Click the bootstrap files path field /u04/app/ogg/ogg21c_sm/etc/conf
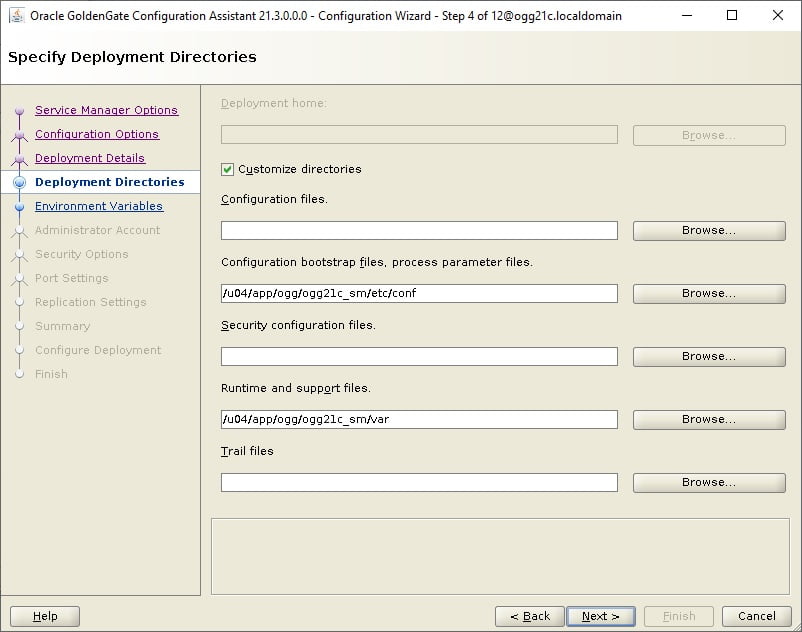The image size is (802, 632). [x=419, y=294]
